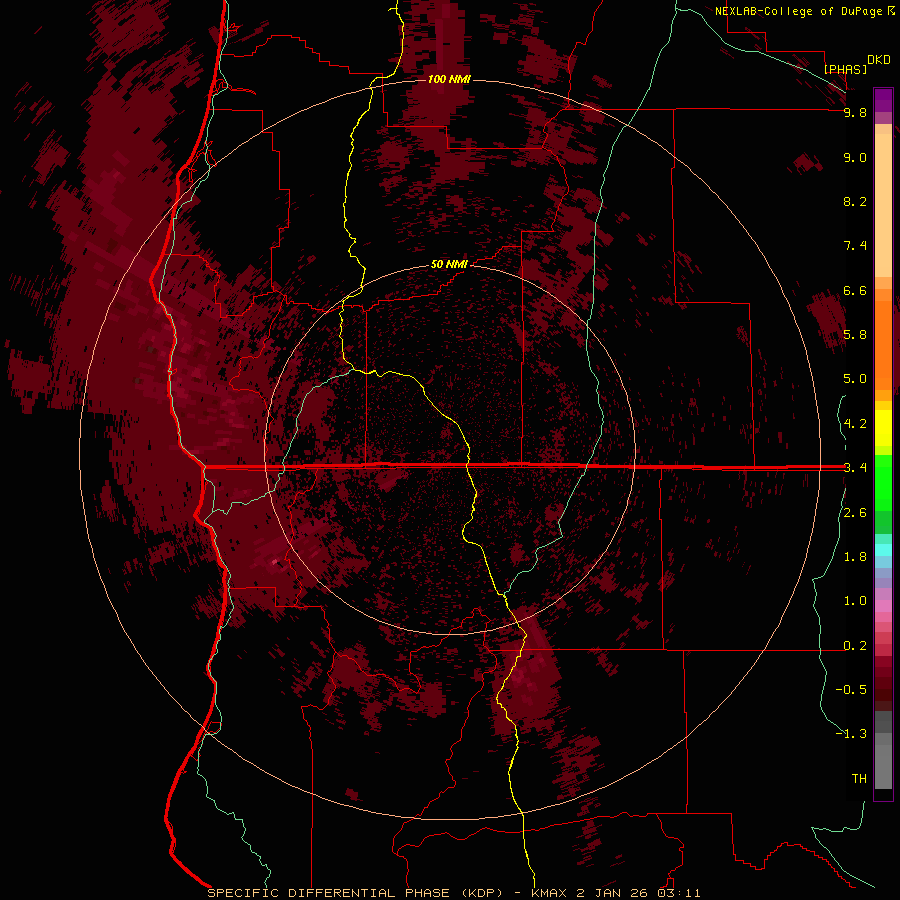Image resolution: width=900 pixels, height=900 pixels.
Task: Click the 100 NMI range ring label
Action: click(449, 79)
